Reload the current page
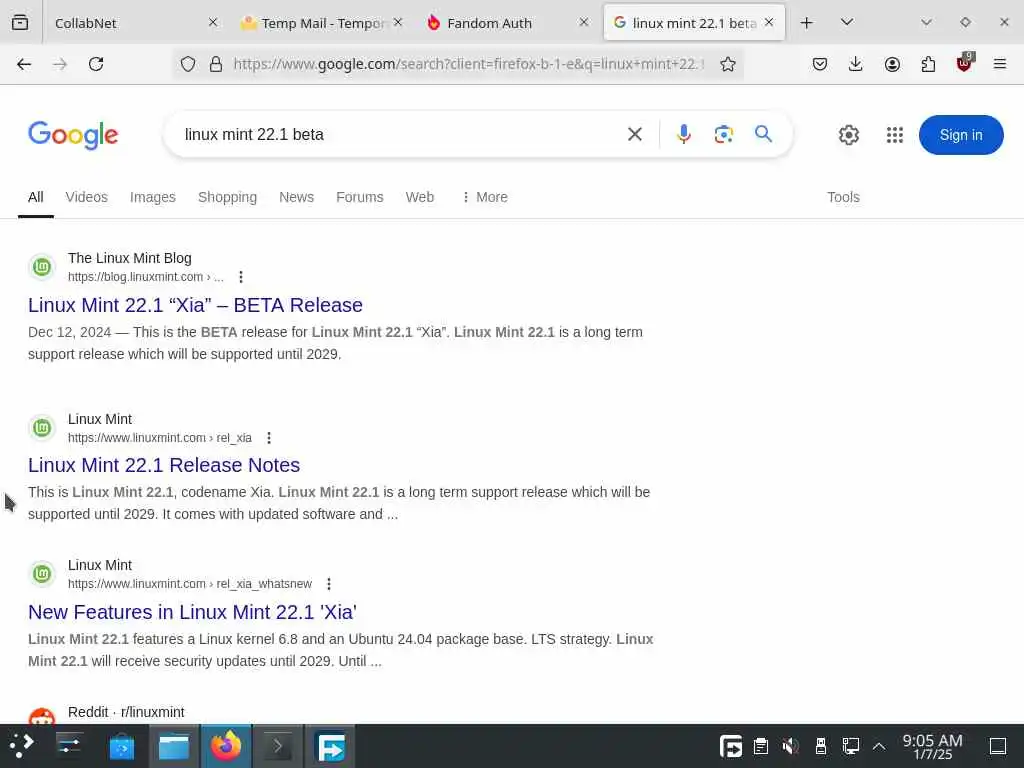Image resolution: width=1024 pixels, height=768 pixels. point(96,64)
